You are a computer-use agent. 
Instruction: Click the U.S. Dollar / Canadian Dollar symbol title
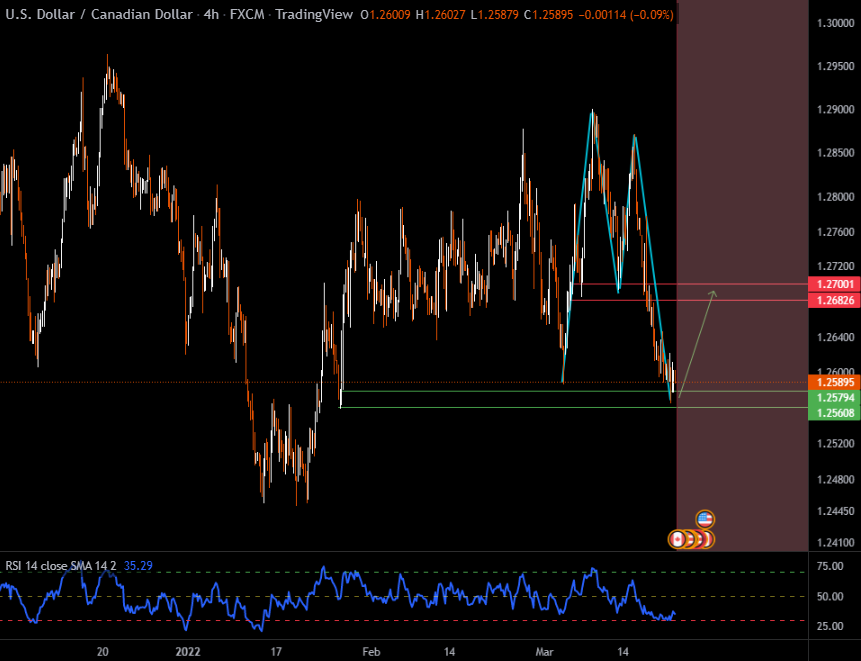99,15
